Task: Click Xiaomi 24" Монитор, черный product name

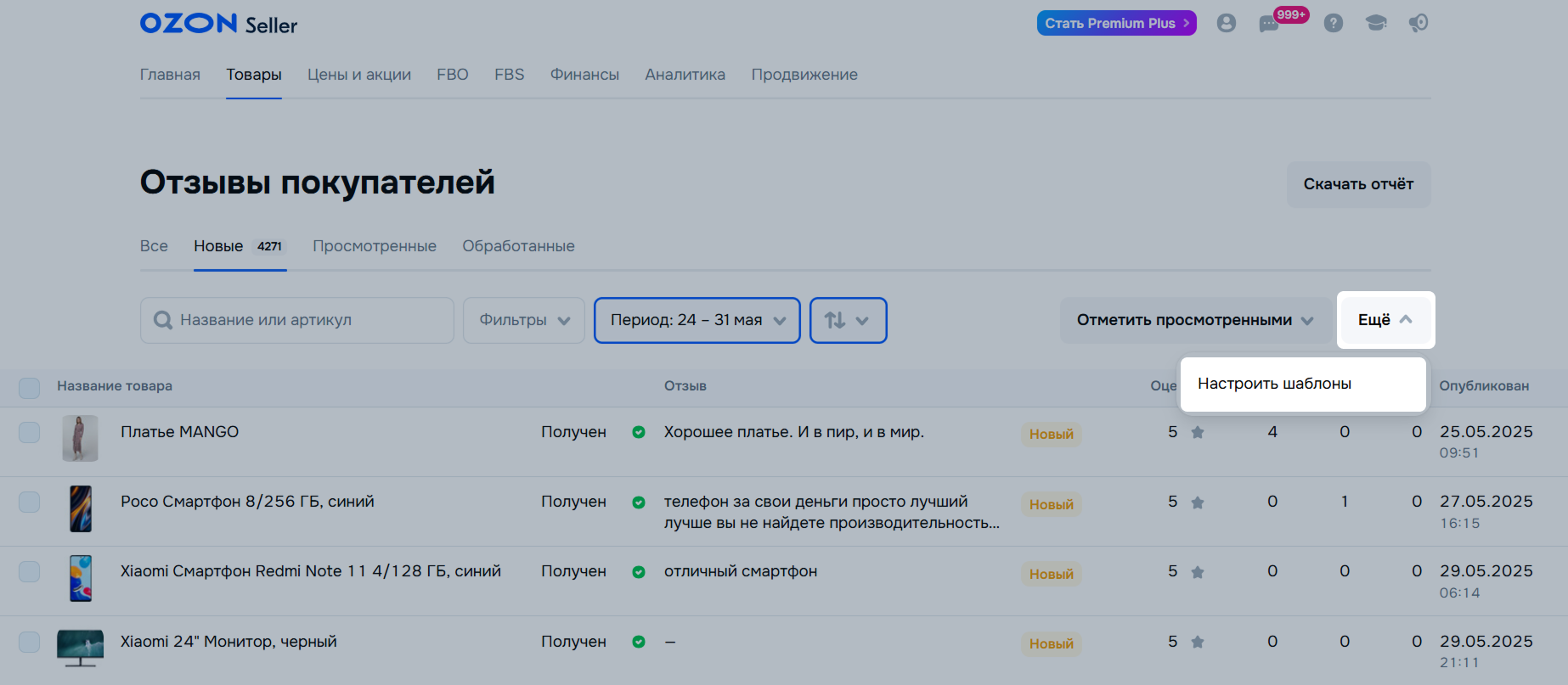Action: pyautogui.click(x=228, y=642)
